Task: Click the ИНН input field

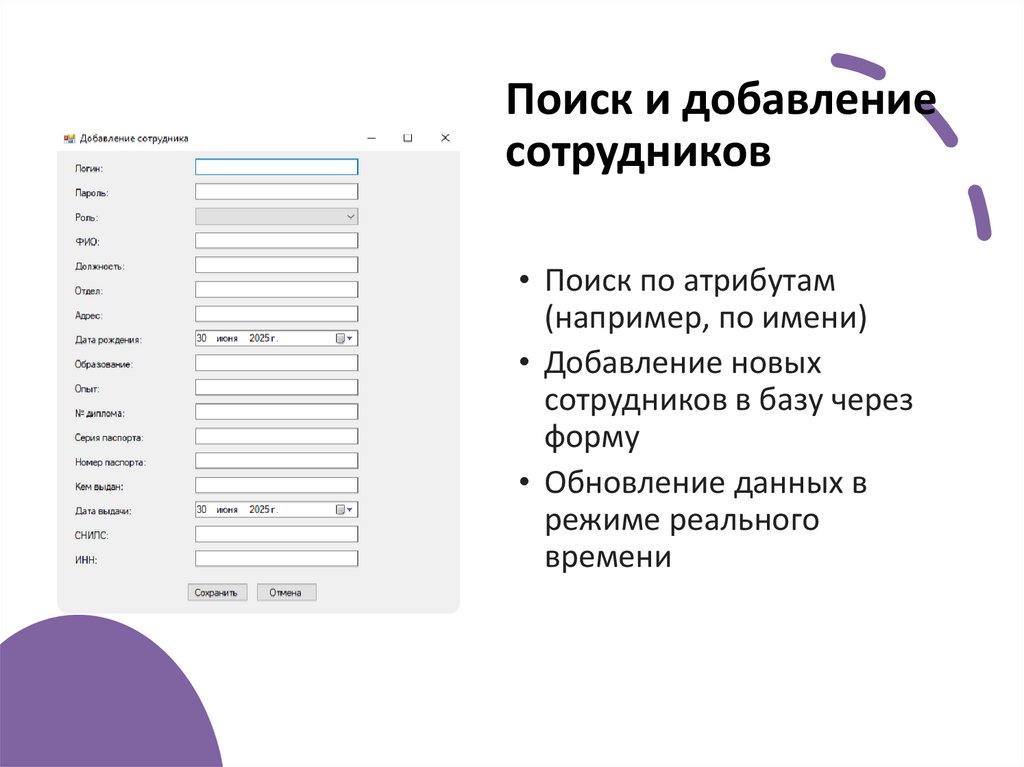Action: 276,559
